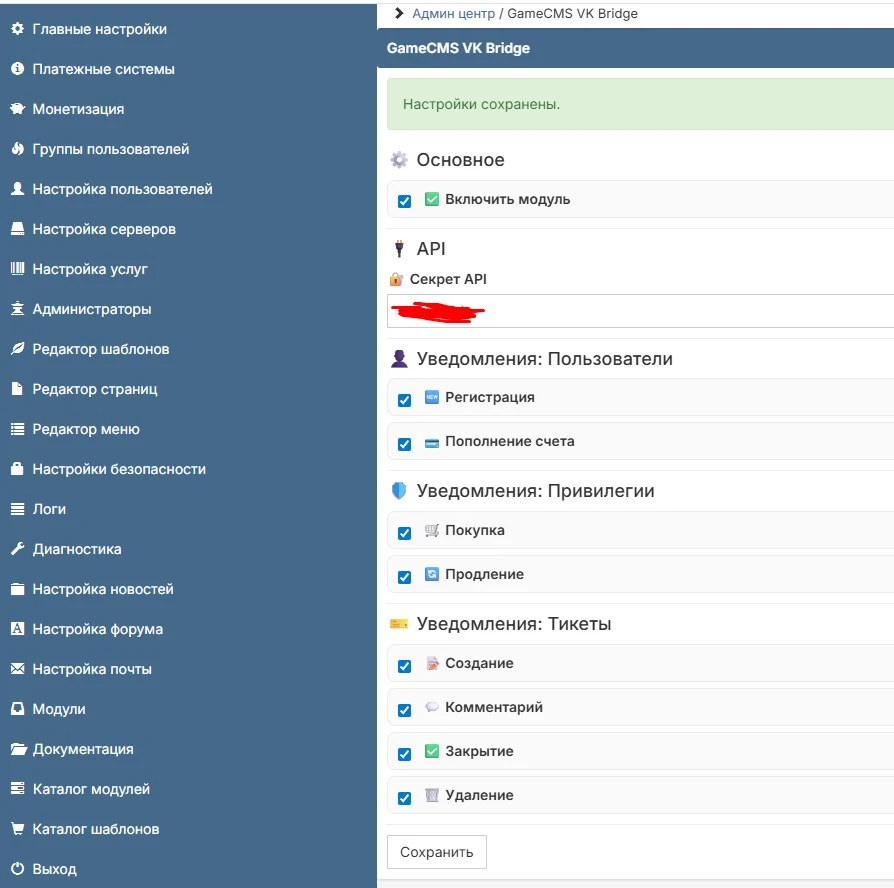Click the barcode icon beside Настройка услуг
894x888 pixels.
click(18, 269)
